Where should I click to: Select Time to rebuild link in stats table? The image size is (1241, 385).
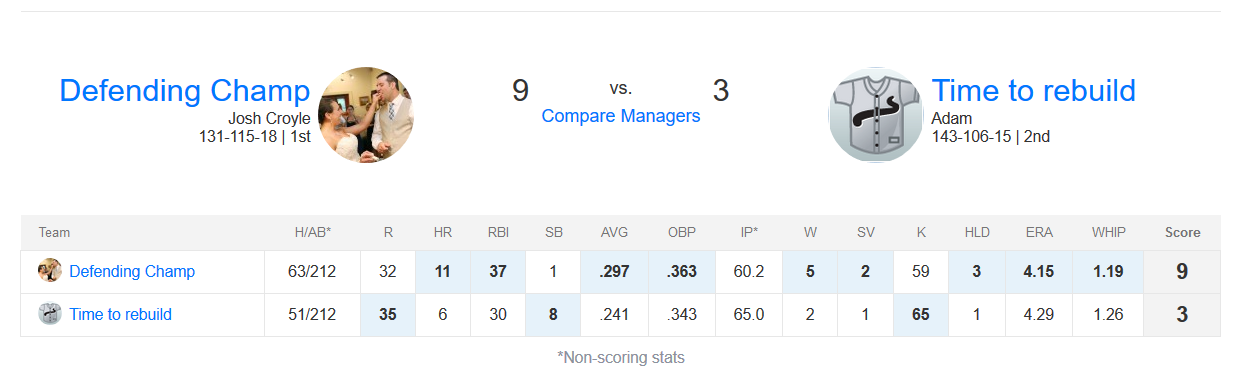(120, 314)
